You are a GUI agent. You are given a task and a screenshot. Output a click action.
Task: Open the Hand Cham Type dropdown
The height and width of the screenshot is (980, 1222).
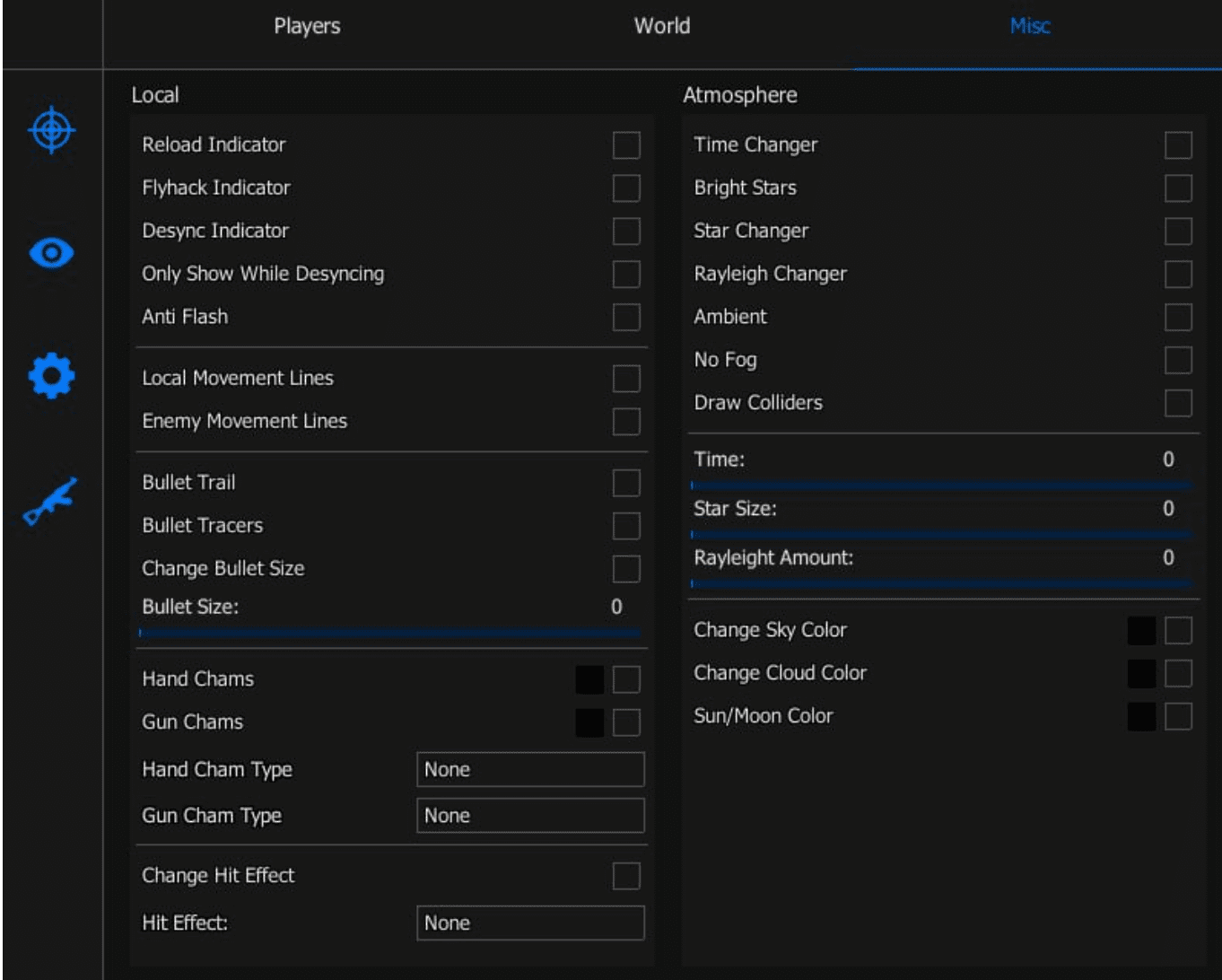(530, 770)
